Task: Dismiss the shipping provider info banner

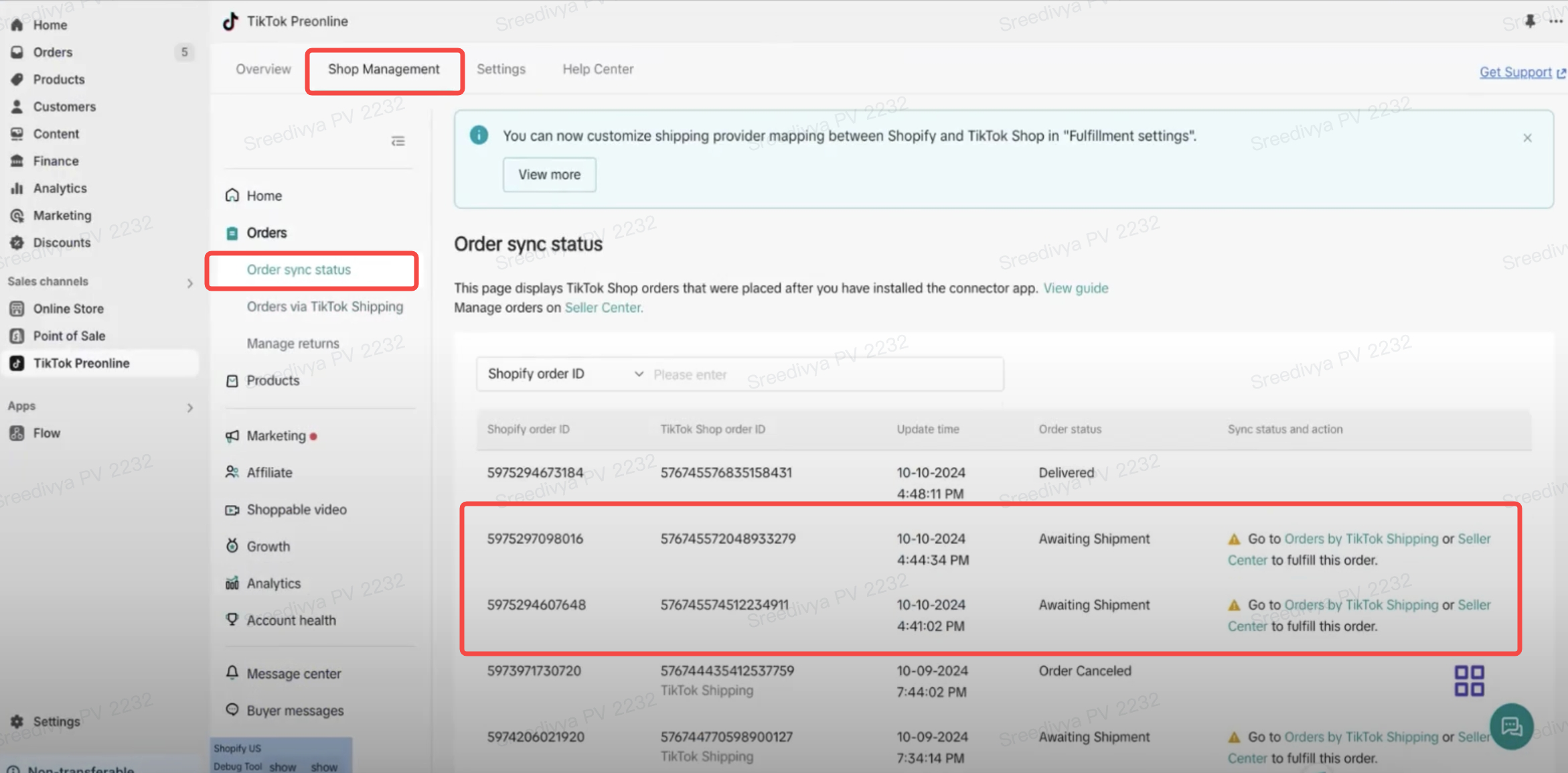Action: [1527, 138]
